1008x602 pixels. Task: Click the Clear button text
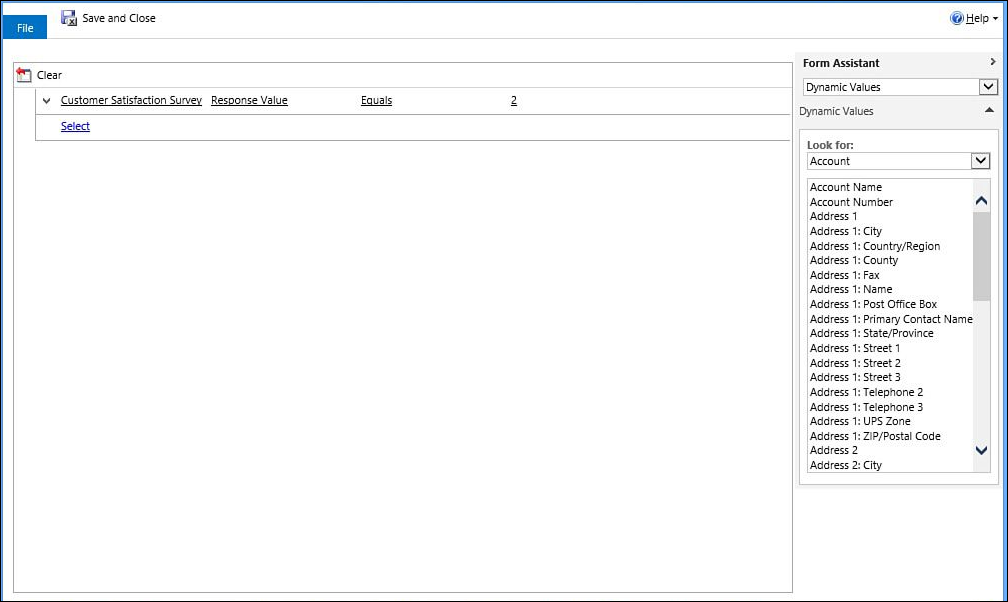tap(50, 75)
